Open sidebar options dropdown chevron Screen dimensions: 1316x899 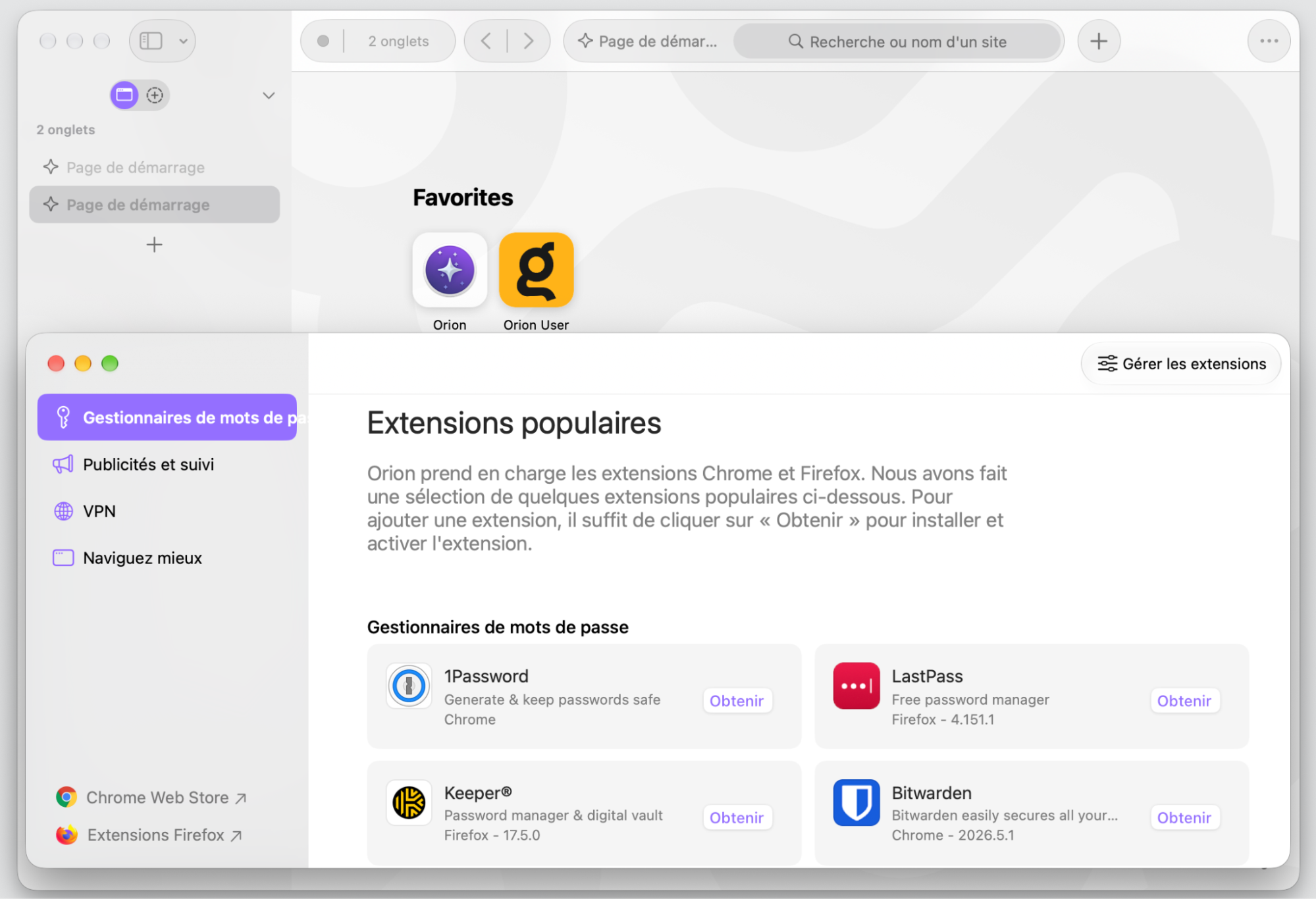184,41
